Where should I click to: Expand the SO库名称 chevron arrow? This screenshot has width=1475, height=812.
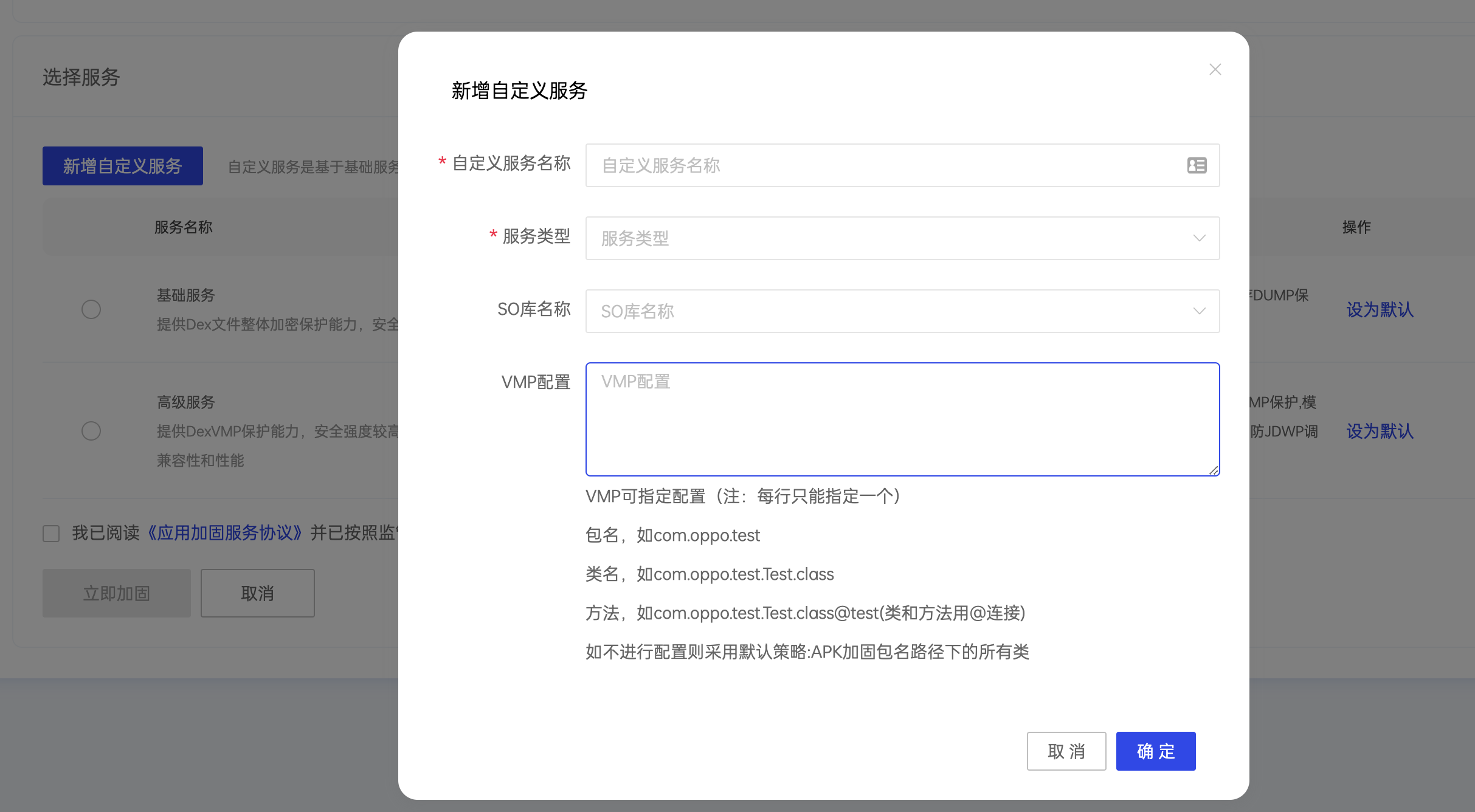click(1199, 311)
